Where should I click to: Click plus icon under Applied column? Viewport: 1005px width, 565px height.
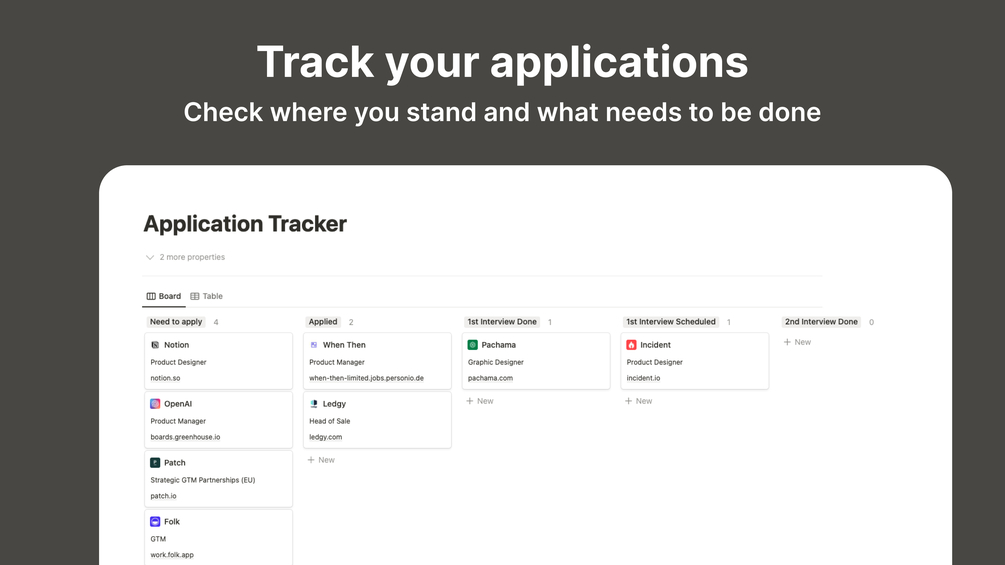pos(311,460)
